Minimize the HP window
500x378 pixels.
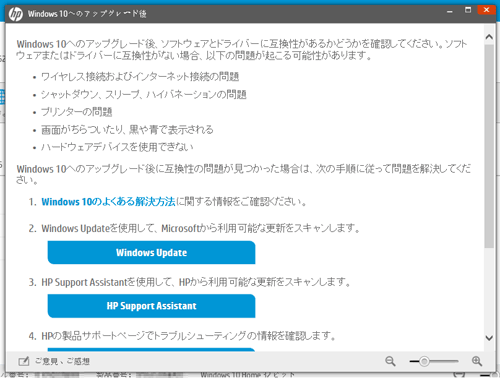coord(450,11)
